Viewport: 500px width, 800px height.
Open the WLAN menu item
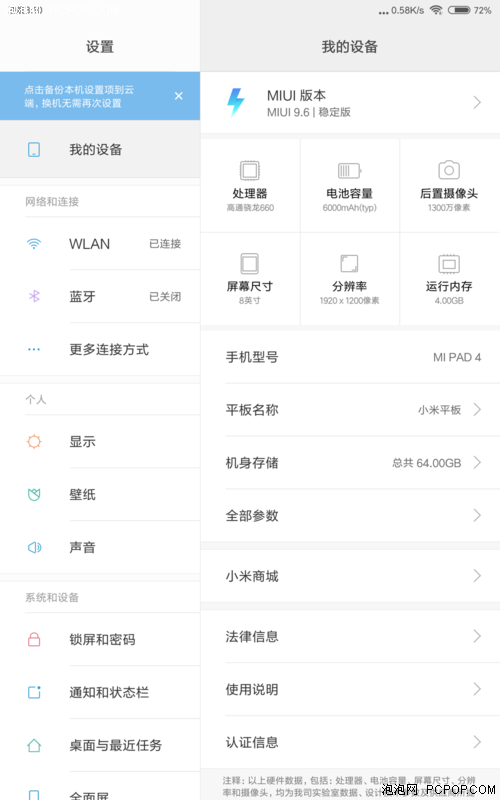[x=100, y=244]
